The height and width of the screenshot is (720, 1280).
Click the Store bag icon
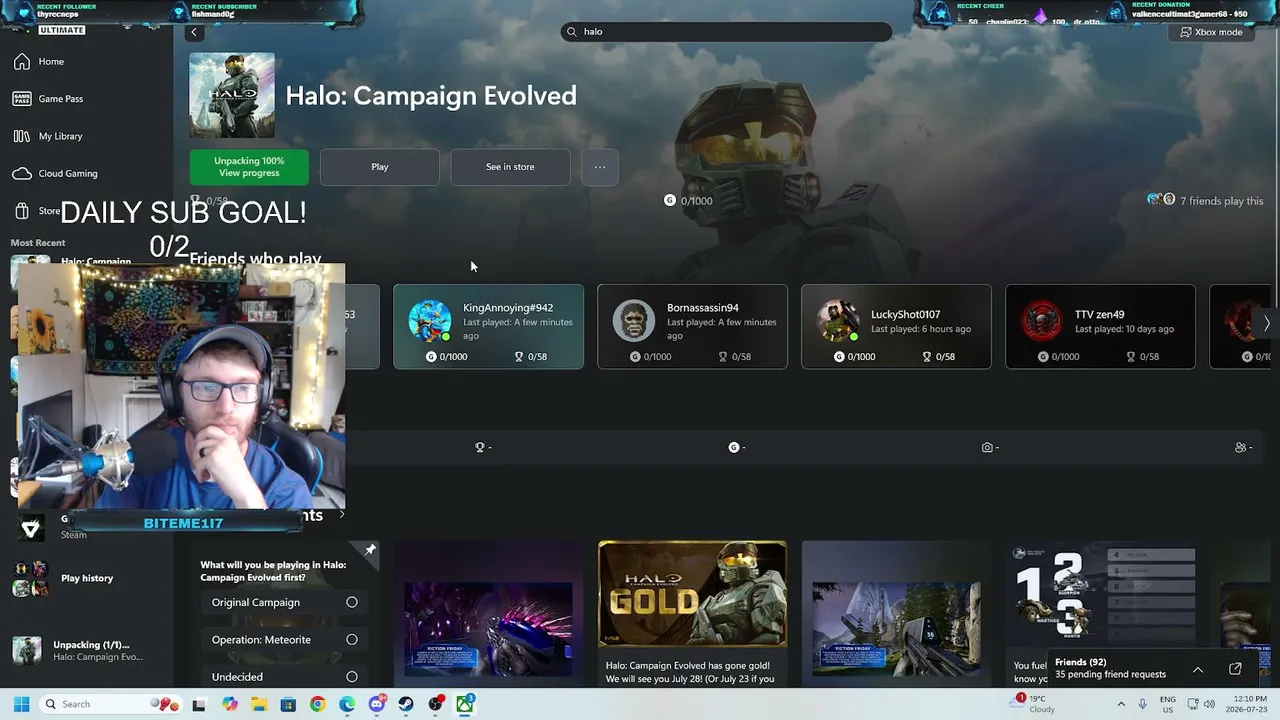pyautogui.click(x=21, y=211)
